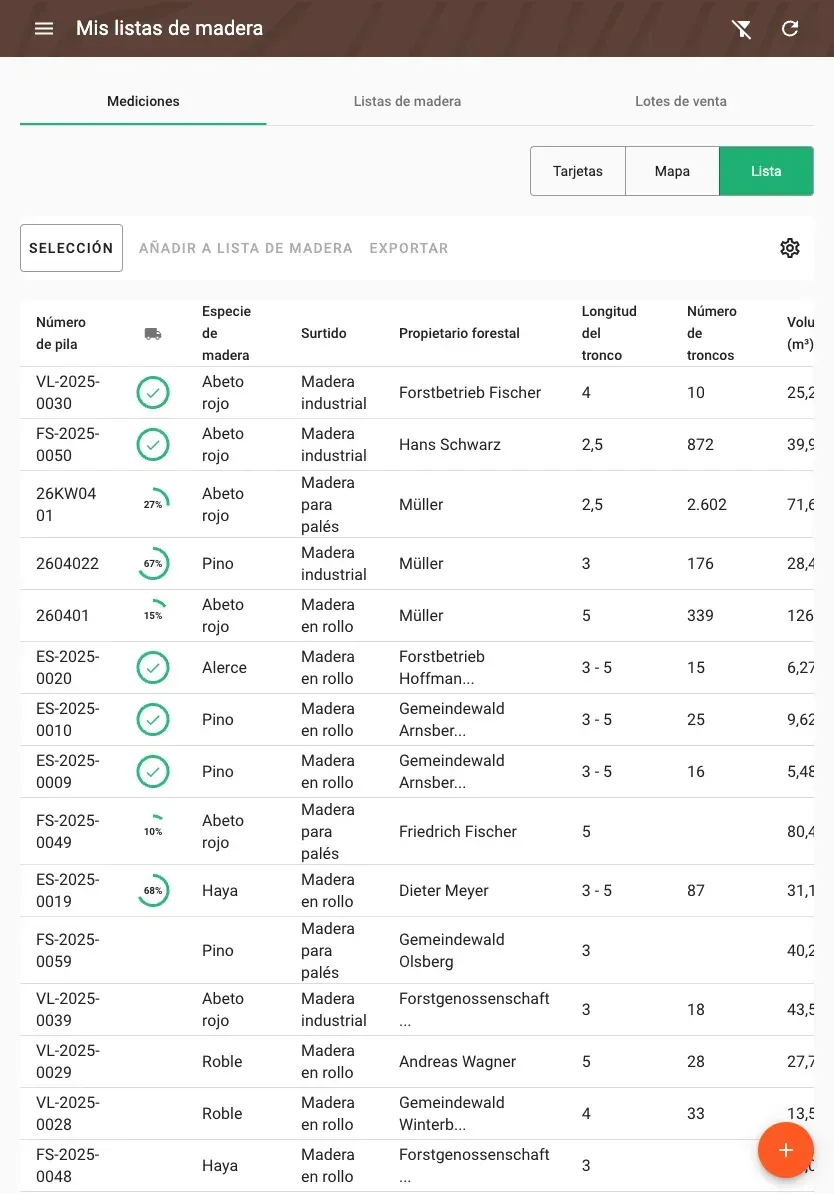Open row VL-2025-0030
The width and height of the screenshot is (834, 1194).
417,393
